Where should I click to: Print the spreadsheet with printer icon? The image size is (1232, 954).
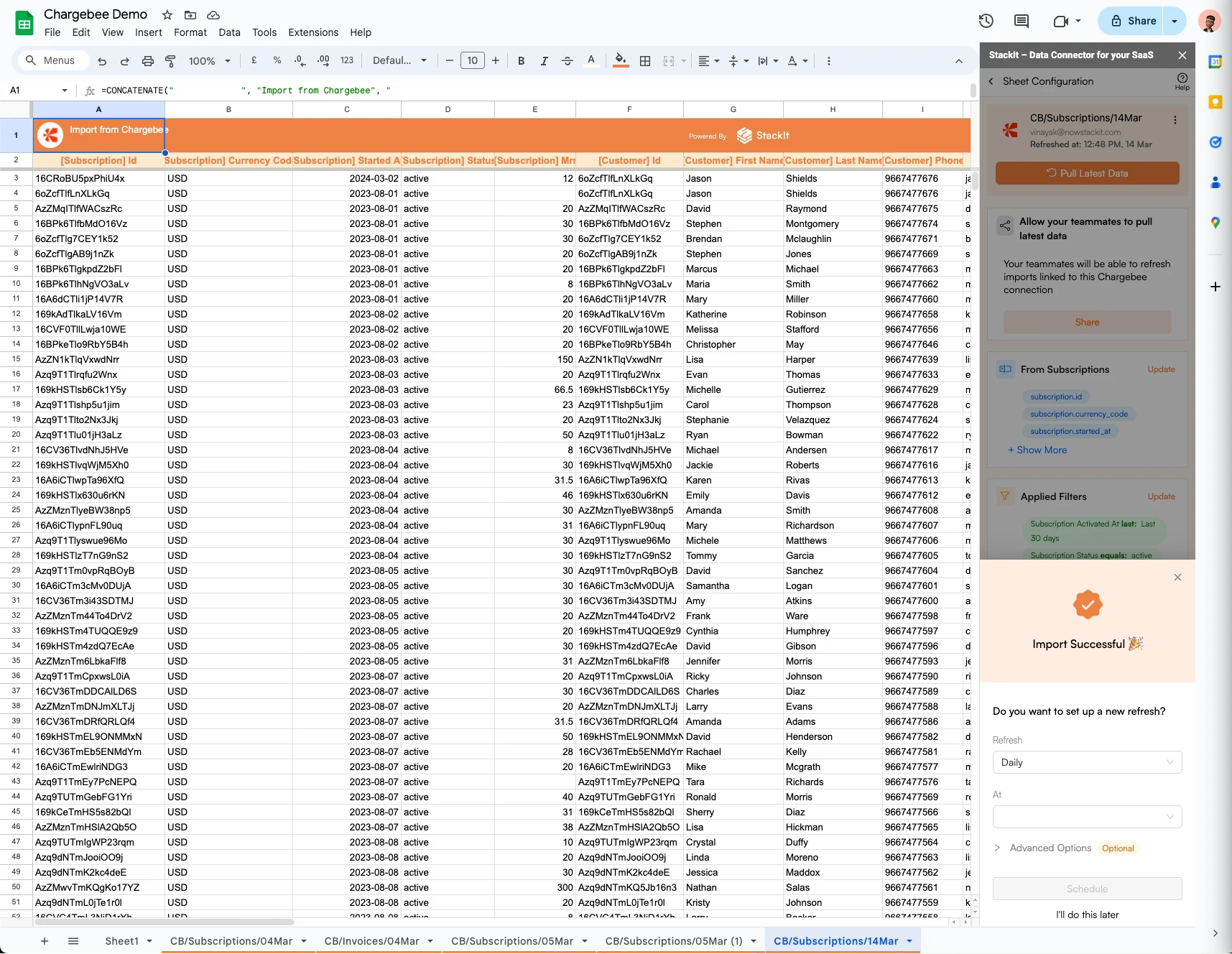(x=148, y=61)
